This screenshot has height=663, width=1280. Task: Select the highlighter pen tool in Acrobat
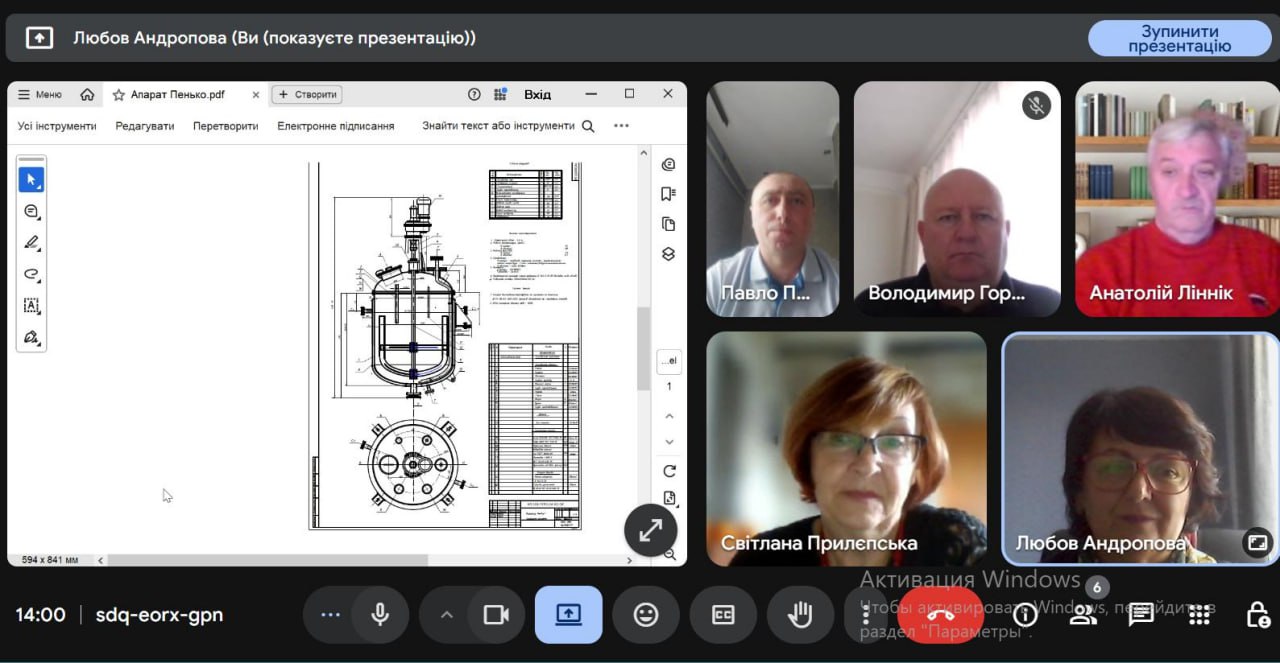pyautogui.click(x=31, y=243)
